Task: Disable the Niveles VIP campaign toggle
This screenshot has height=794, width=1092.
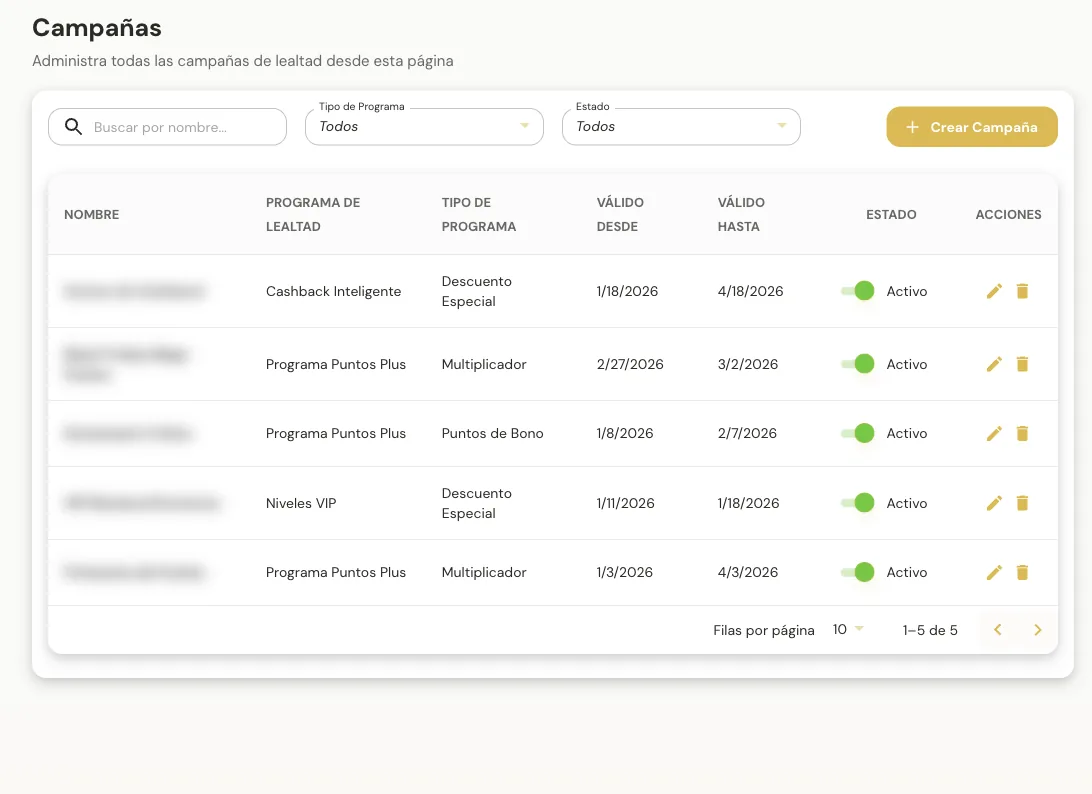Action: [x=857, y=503]
